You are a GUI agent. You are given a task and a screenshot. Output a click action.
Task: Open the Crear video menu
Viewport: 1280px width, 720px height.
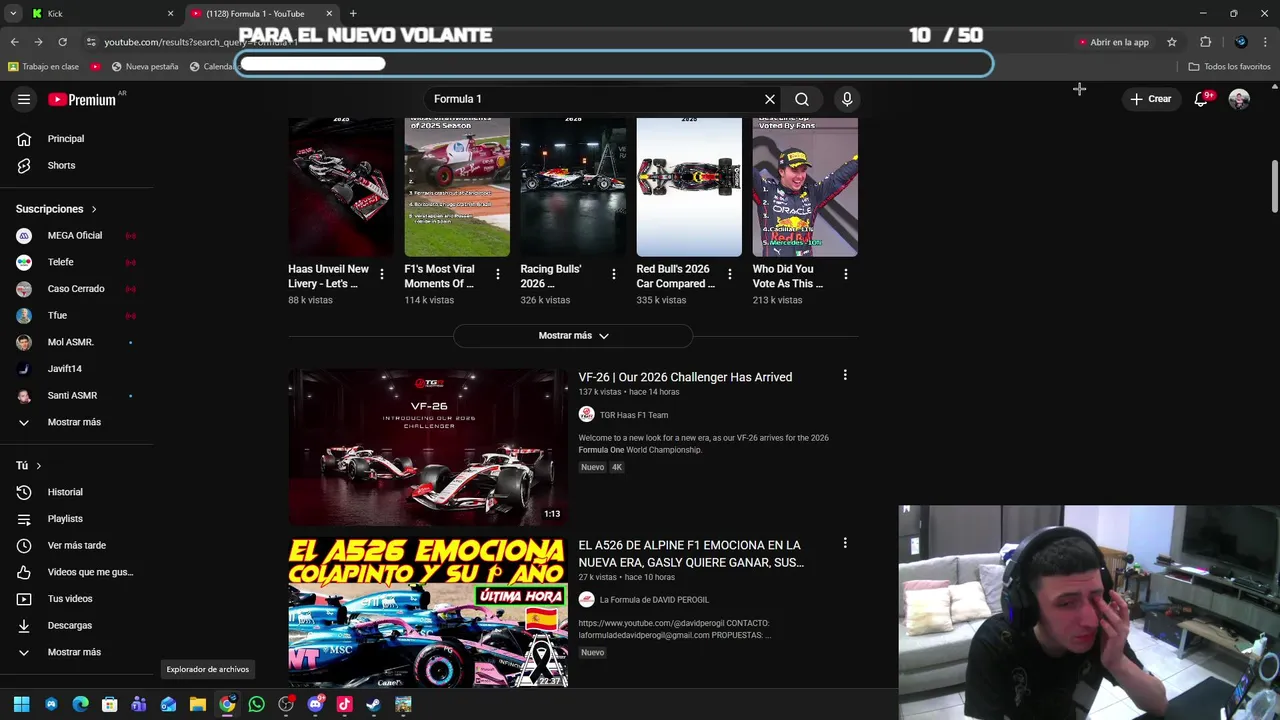point(1150,99)
